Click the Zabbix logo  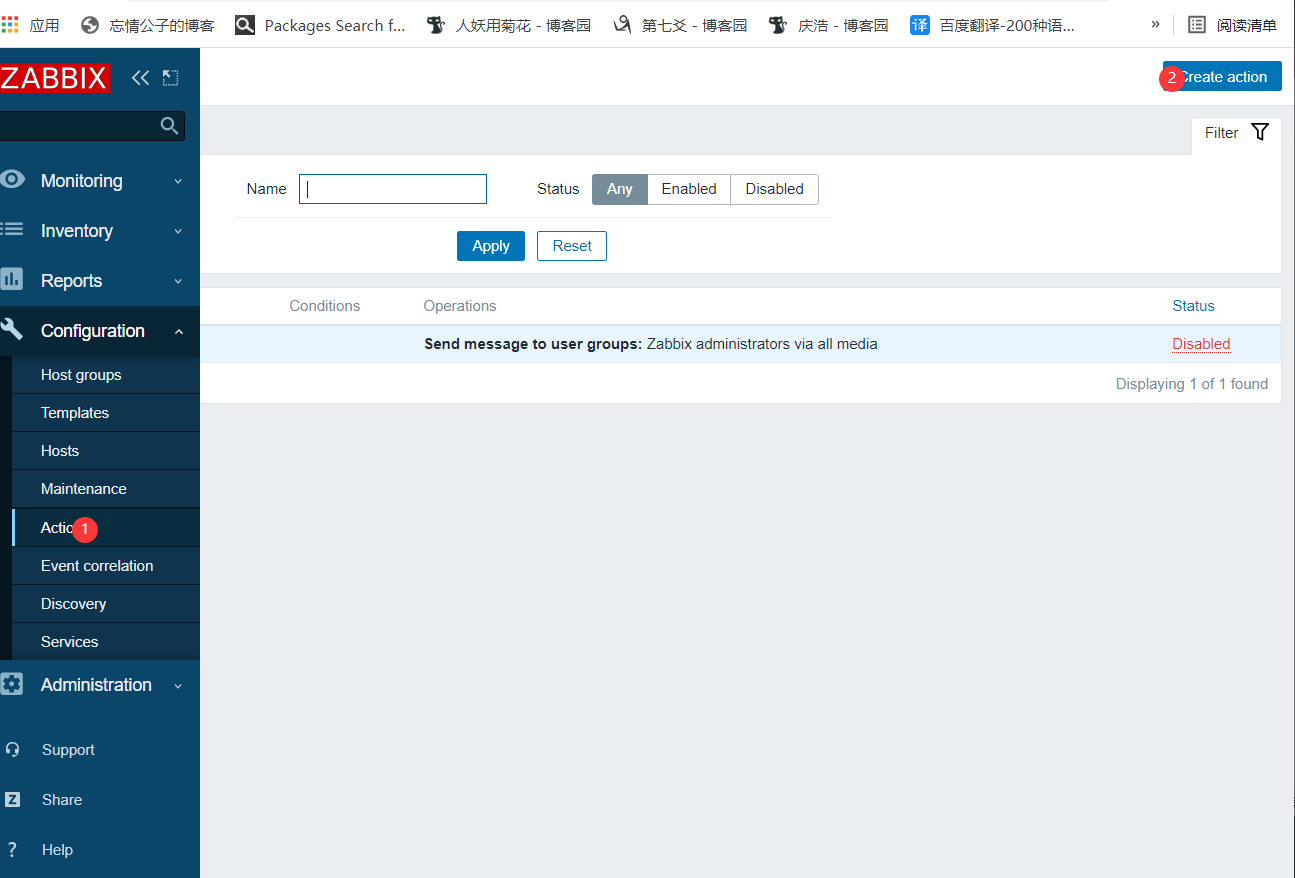point(54,78)
